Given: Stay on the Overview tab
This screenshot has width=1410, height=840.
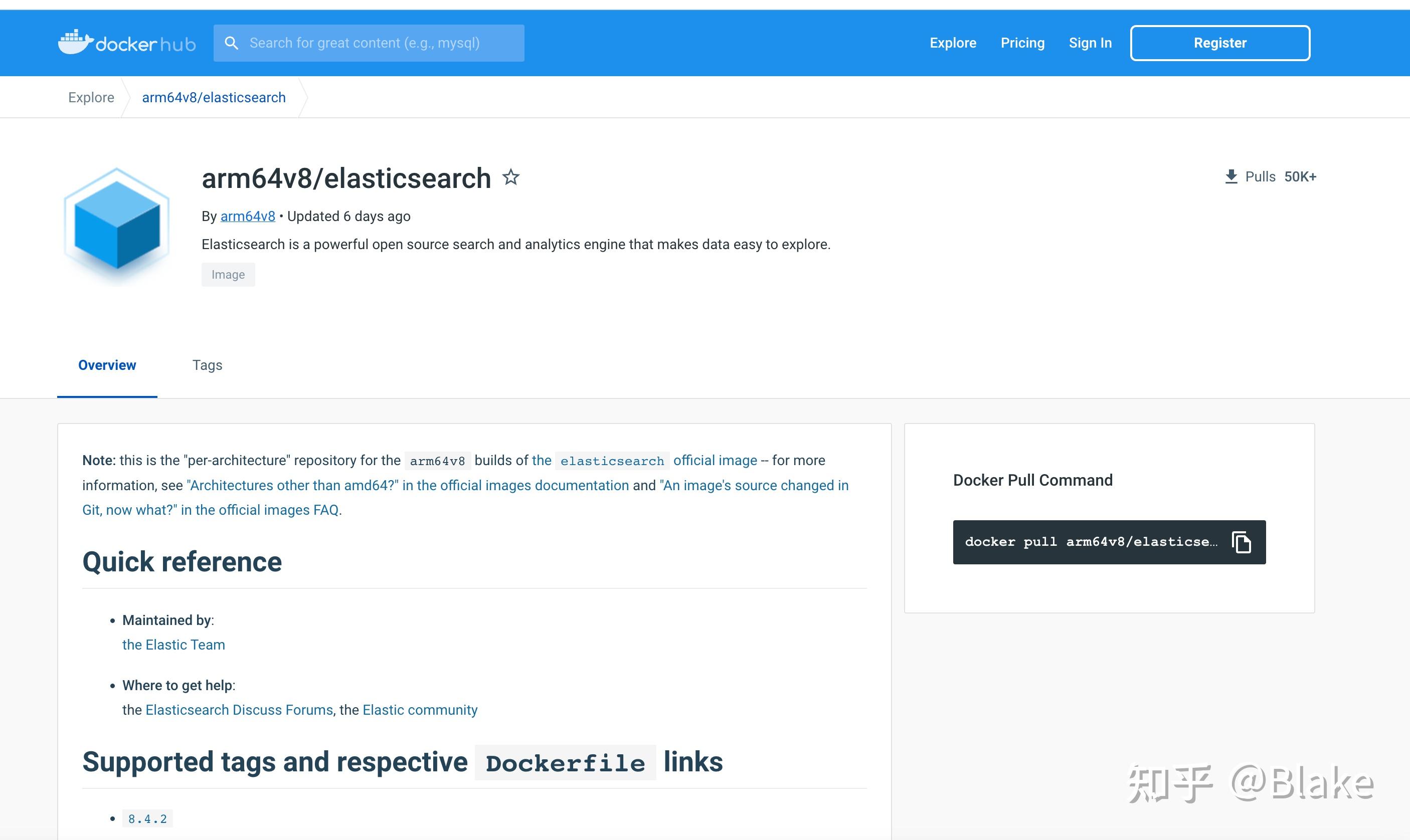Looking at the screenshot, I should pos(107,365).
